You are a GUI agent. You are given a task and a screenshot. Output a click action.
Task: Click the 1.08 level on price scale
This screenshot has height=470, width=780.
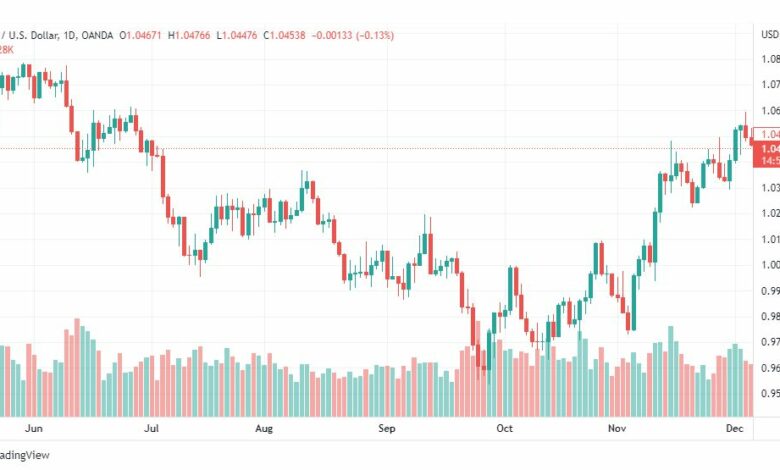click(771, 59)
